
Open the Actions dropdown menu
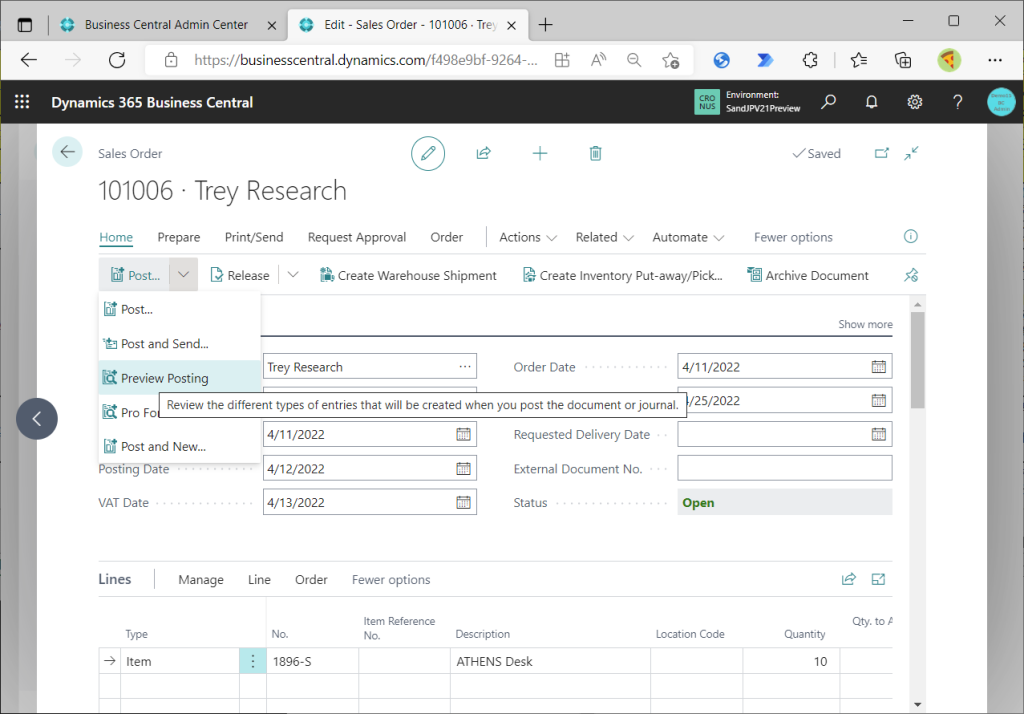[x=528, y=237]
